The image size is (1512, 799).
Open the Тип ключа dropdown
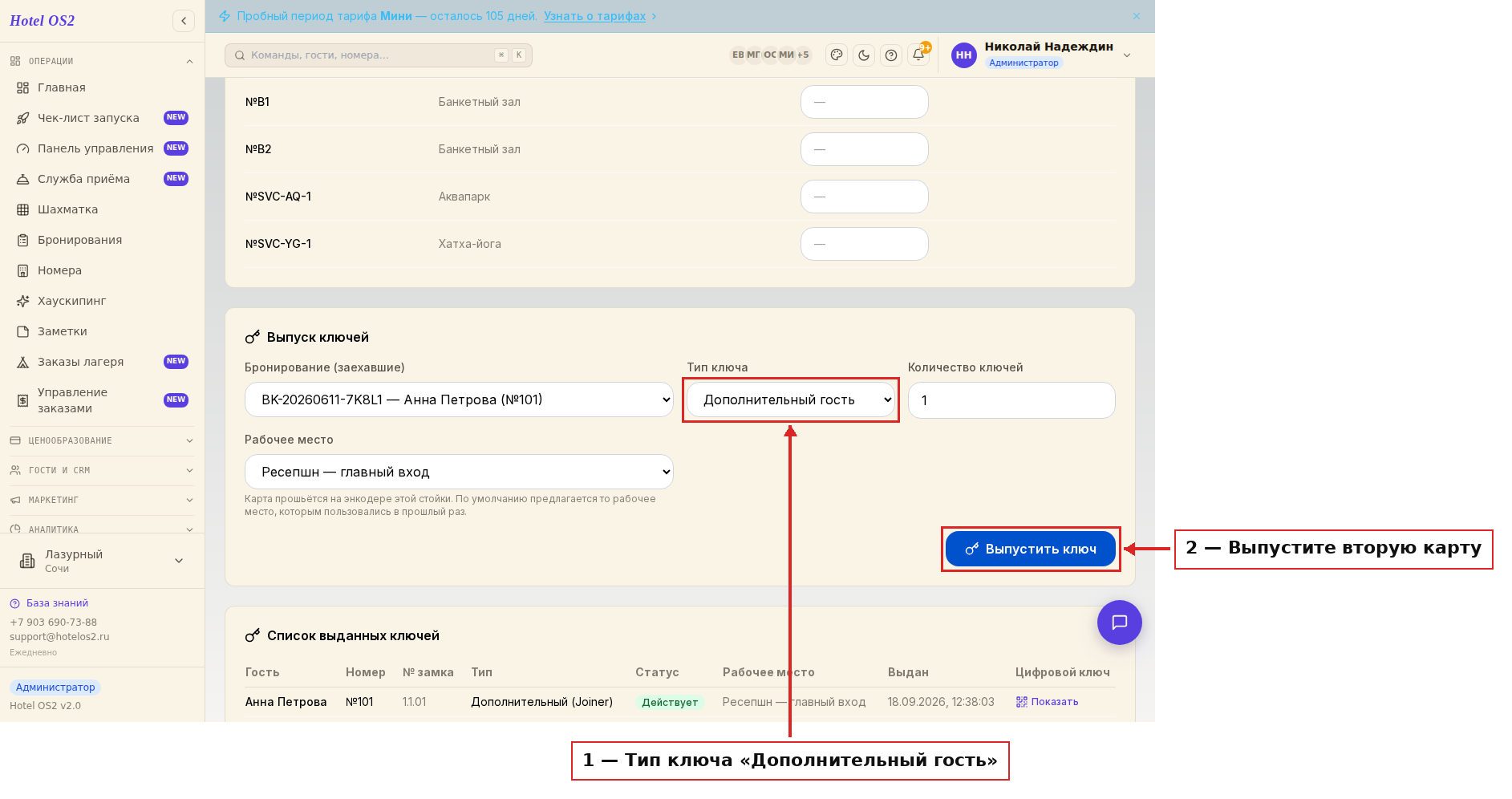click(791, 399)
